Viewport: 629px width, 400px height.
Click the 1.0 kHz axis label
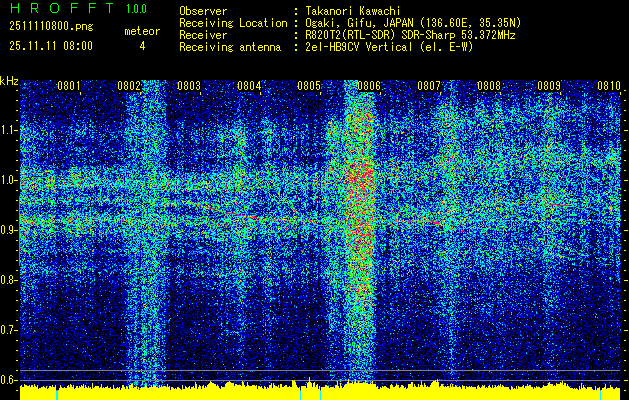pos(8,180)
